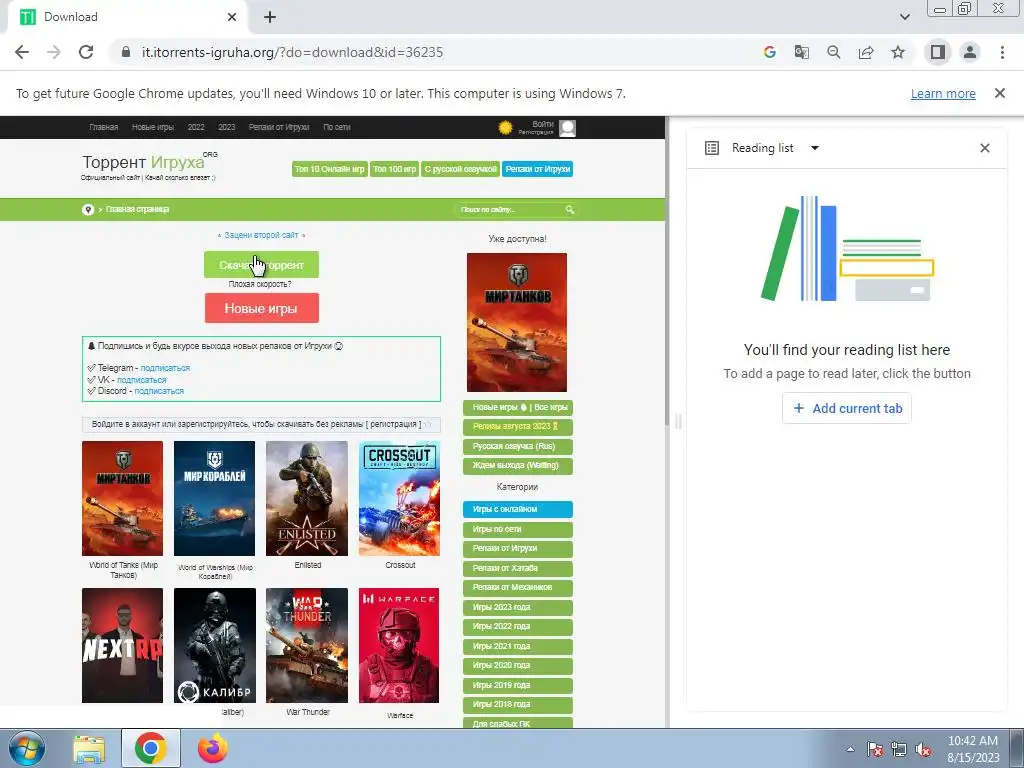1024x768 pixels.
Task: Click blue Репаки от Игрухи button
Action: [x=538, y=169]
